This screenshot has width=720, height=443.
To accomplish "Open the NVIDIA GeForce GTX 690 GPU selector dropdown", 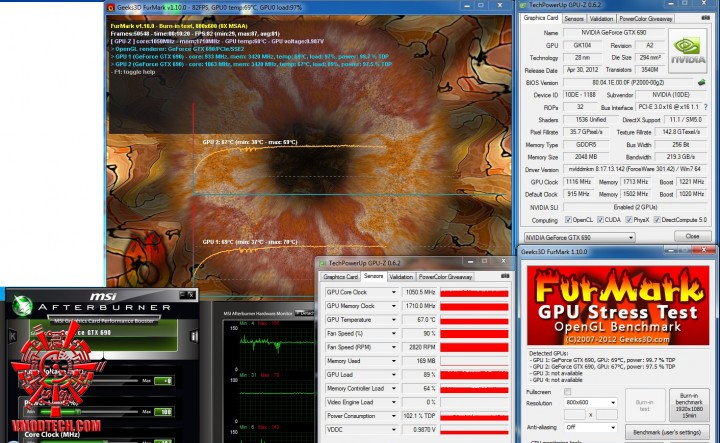I will coord(579,237).
